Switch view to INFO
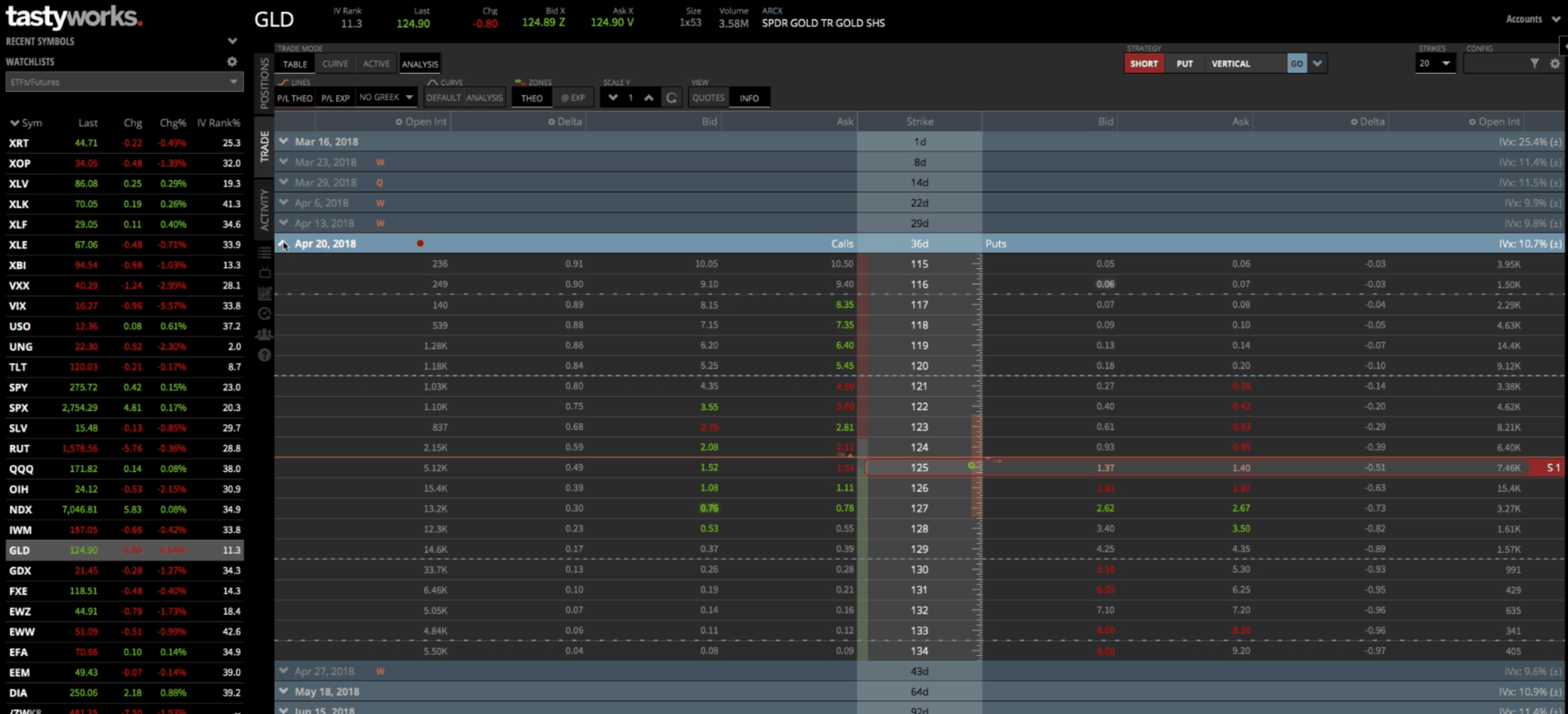1568x714 pixels. coord(749,98)
